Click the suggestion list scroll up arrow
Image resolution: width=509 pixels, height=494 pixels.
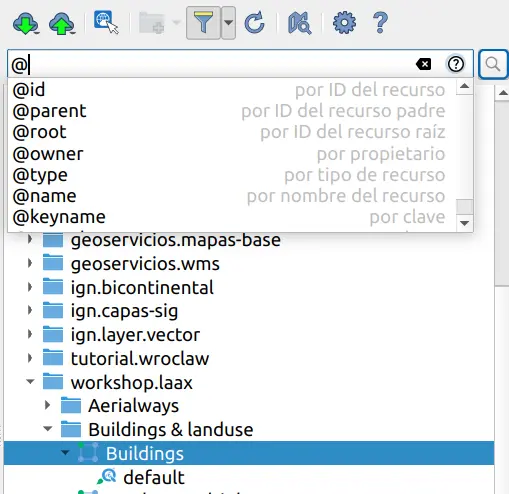tap(464, 86)
